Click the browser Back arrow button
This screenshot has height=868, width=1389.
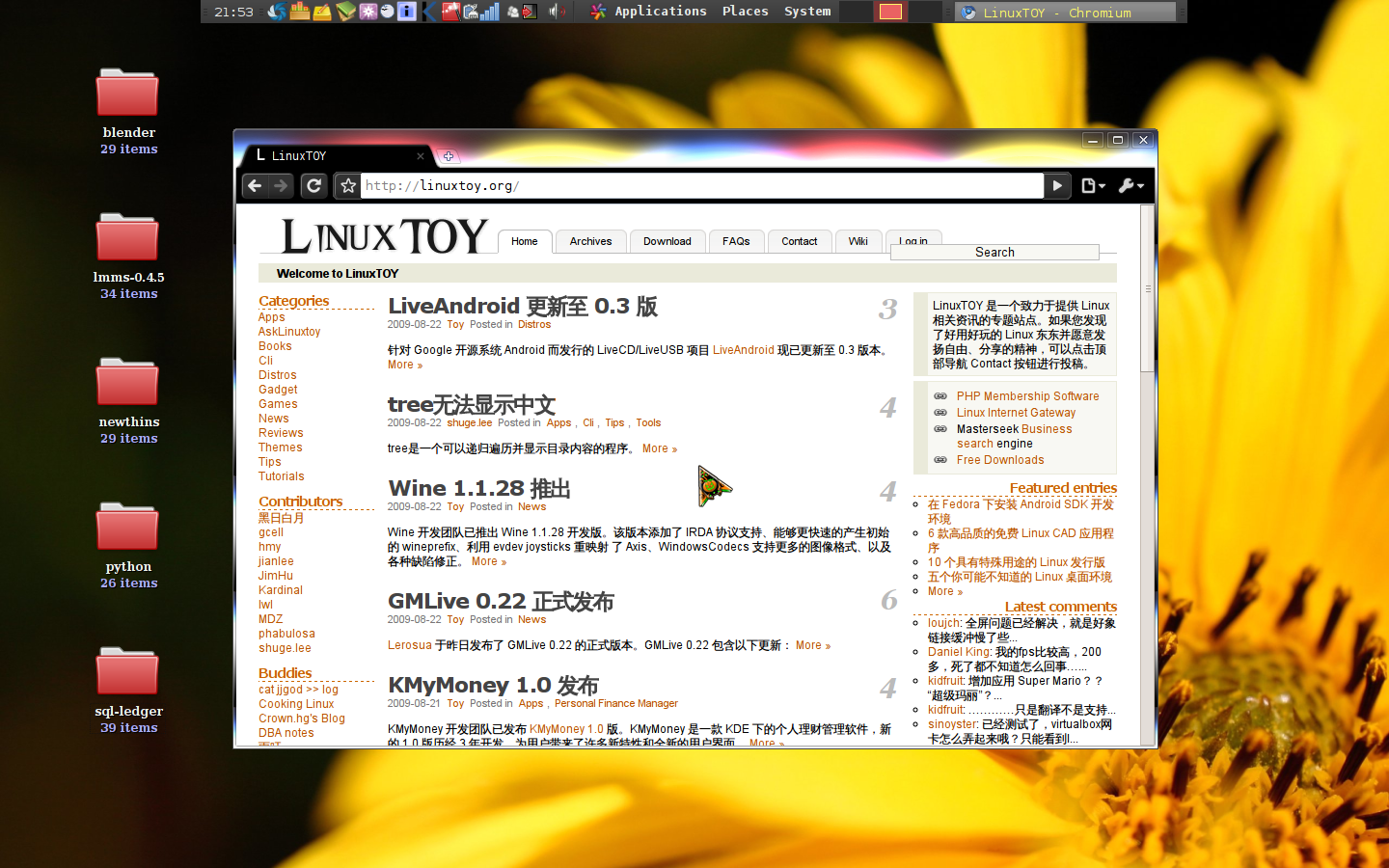(255, 185)
